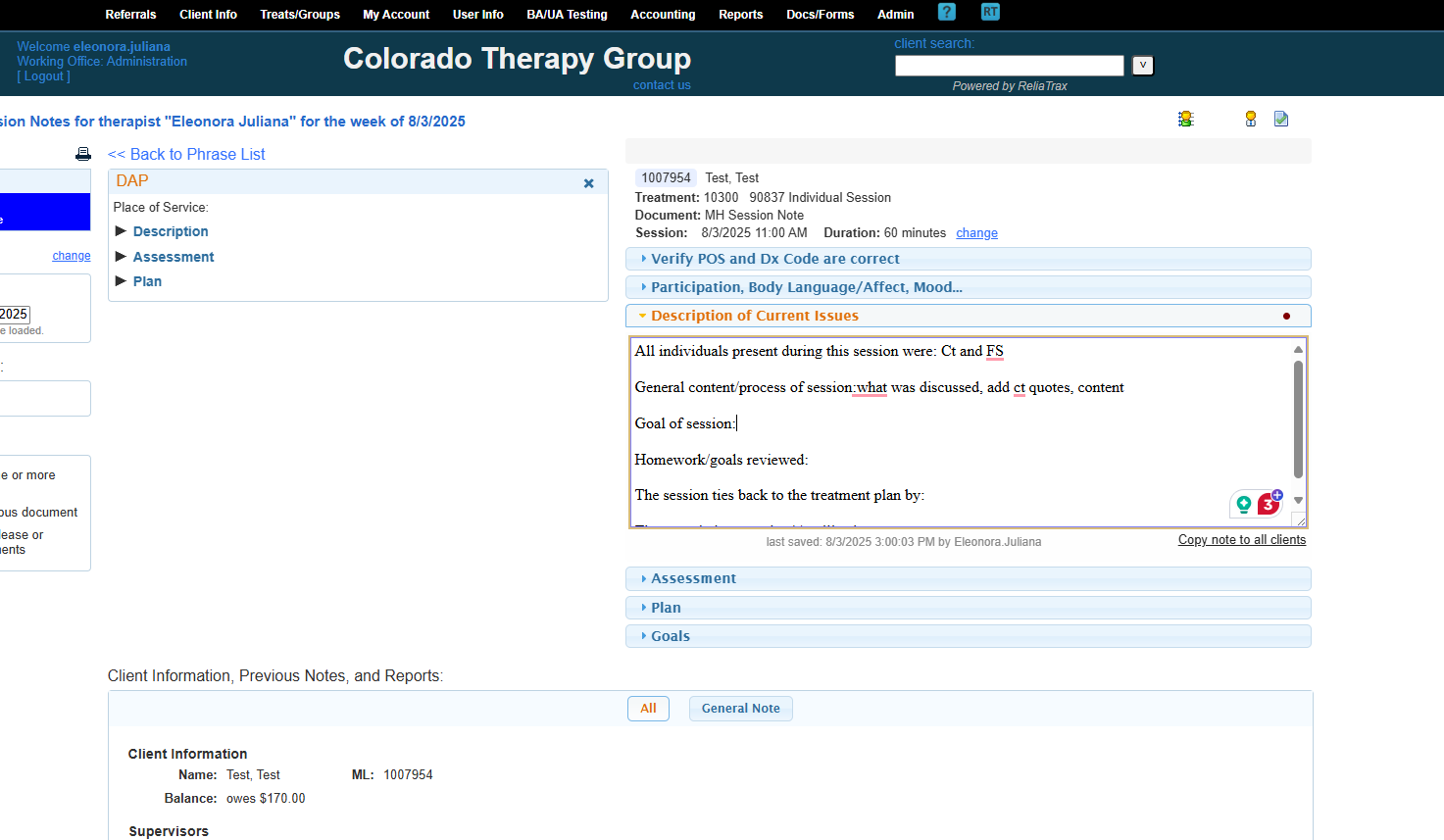
Task: Expand the Description phrase item
Action: pos(171,231)
